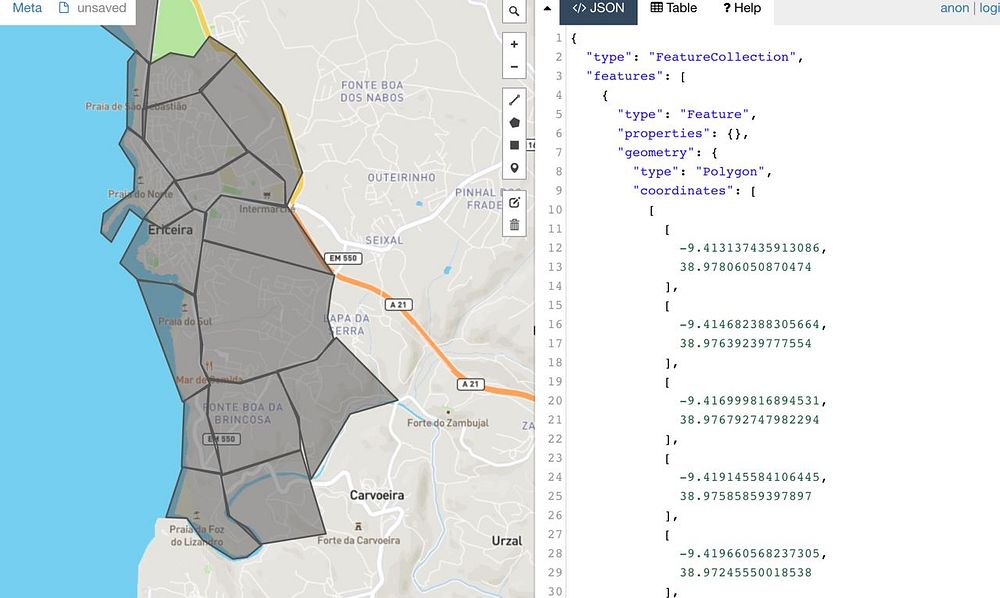Image resolution: width=1000 pixels, height=598 pixels.
Task: Click the SEIXAL map label
Action: click(384, 240)
